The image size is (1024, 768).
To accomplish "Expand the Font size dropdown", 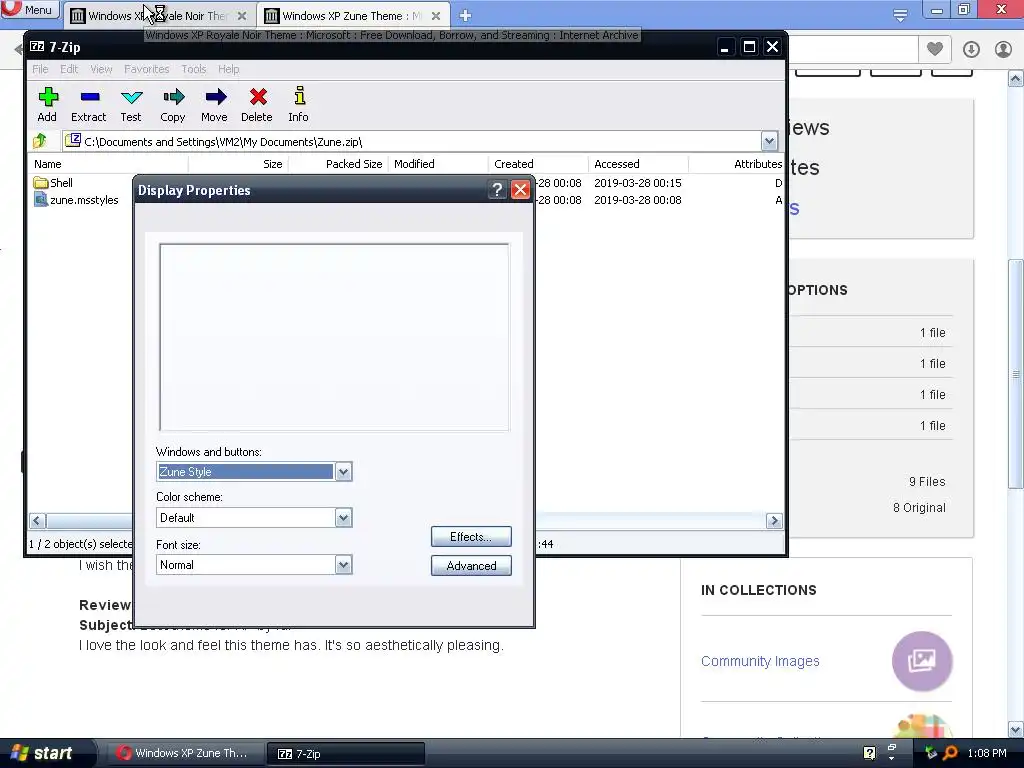I will (344, 565).
